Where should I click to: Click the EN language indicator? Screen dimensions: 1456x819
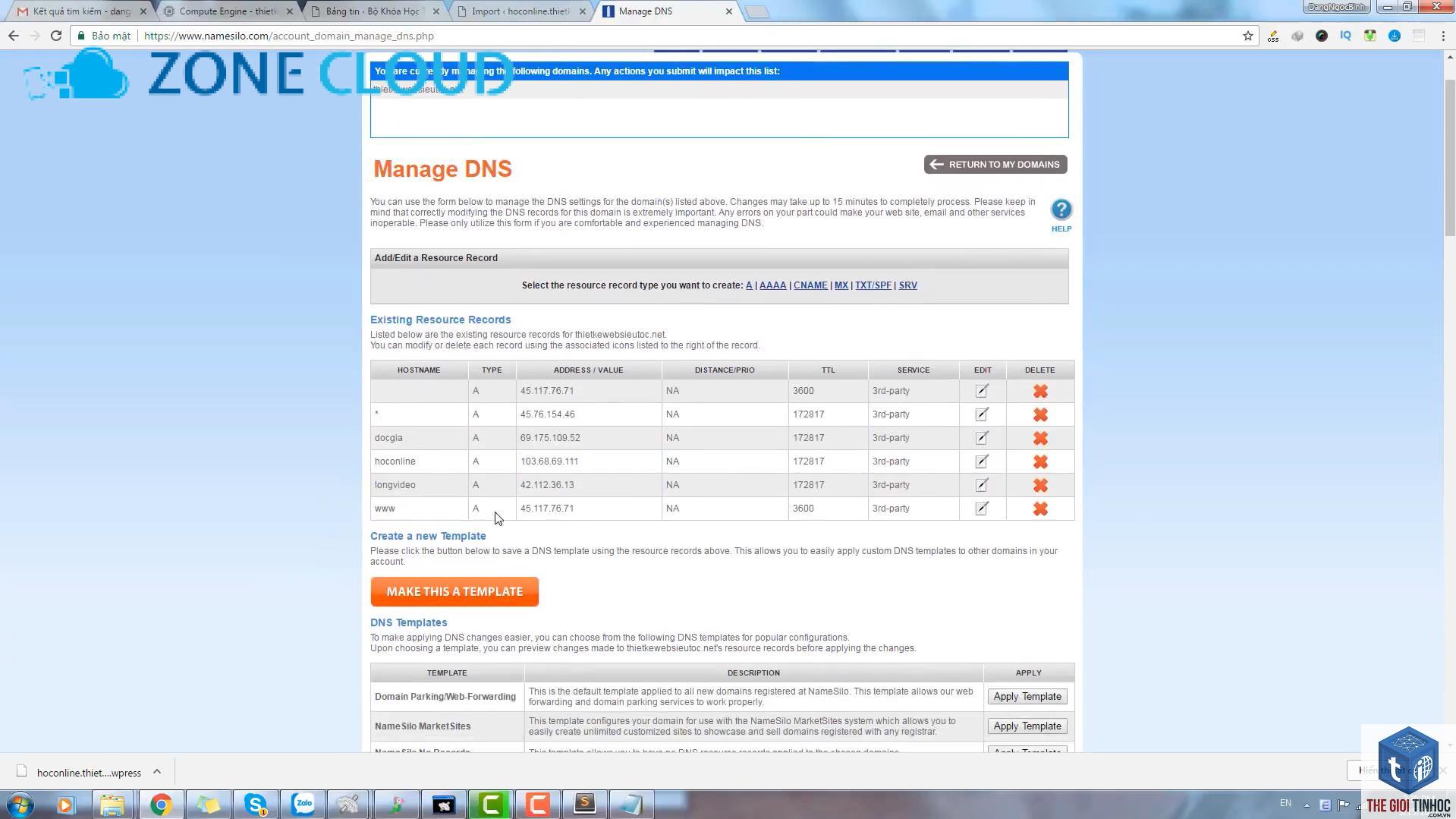pos(1285,803)
